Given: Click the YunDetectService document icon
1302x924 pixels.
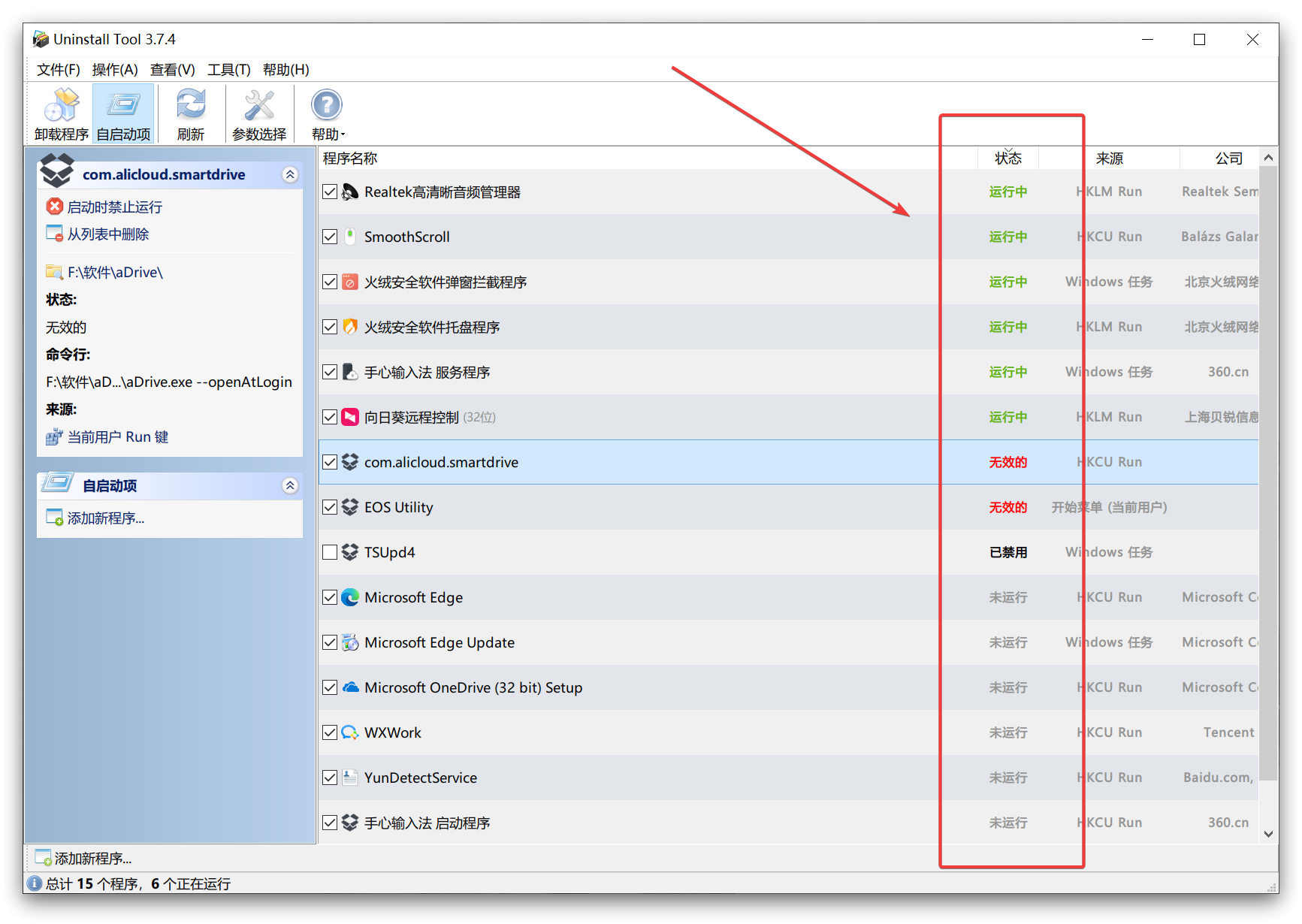Looking at the screenshot, I should [350, 778].
